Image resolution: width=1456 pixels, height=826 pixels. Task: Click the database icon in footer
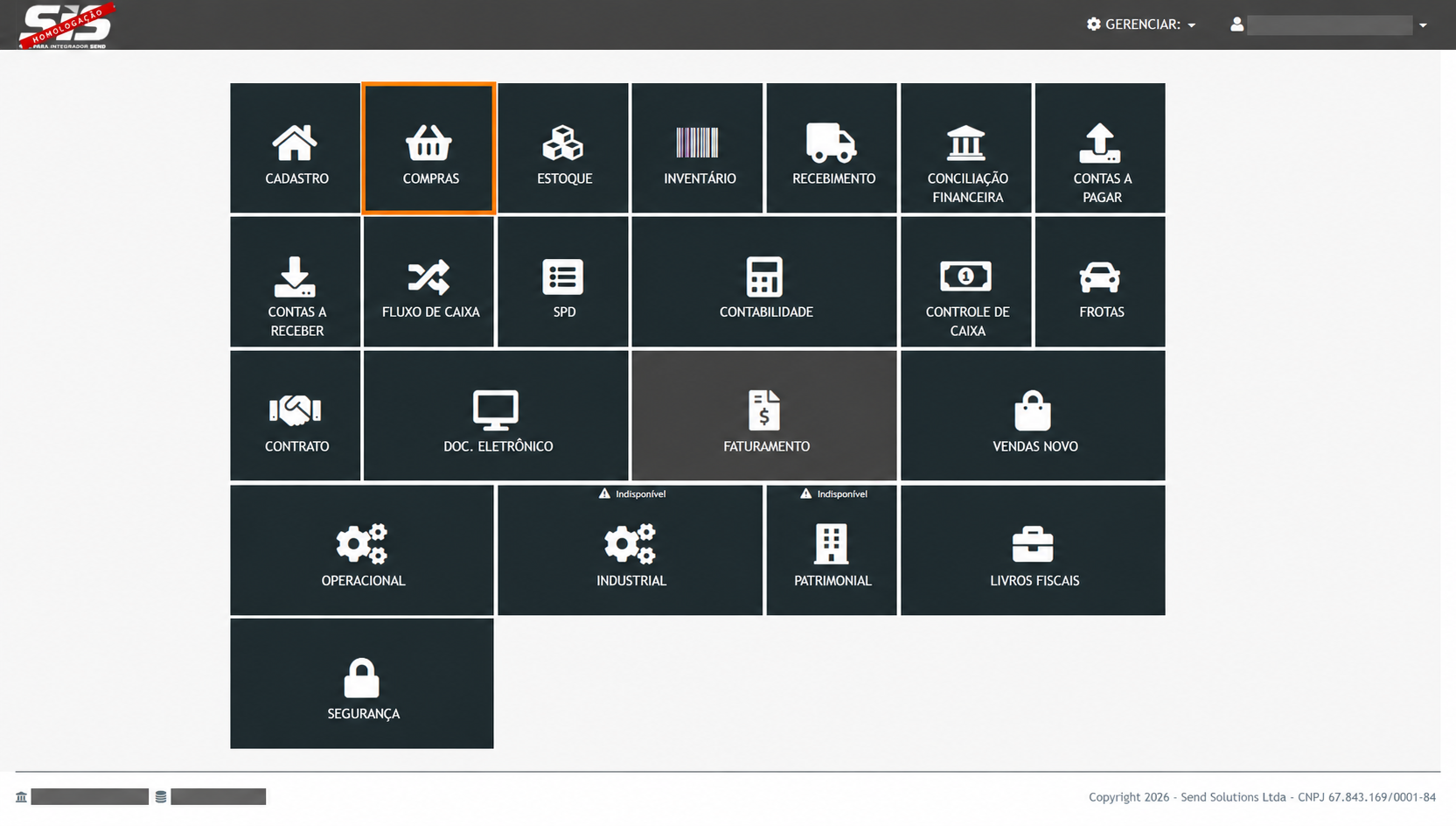coord(161,797)
